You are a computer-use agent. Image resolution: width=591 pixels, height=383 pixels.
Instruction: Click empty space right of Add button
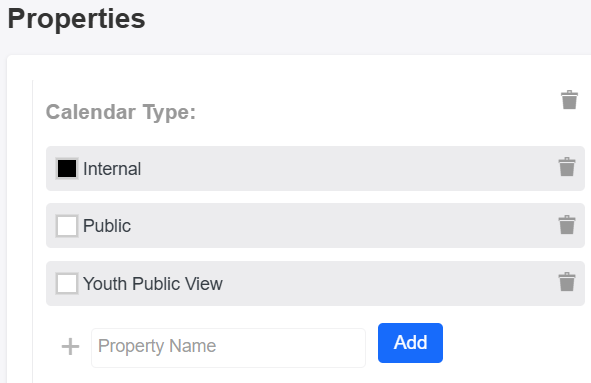[514, 343]
